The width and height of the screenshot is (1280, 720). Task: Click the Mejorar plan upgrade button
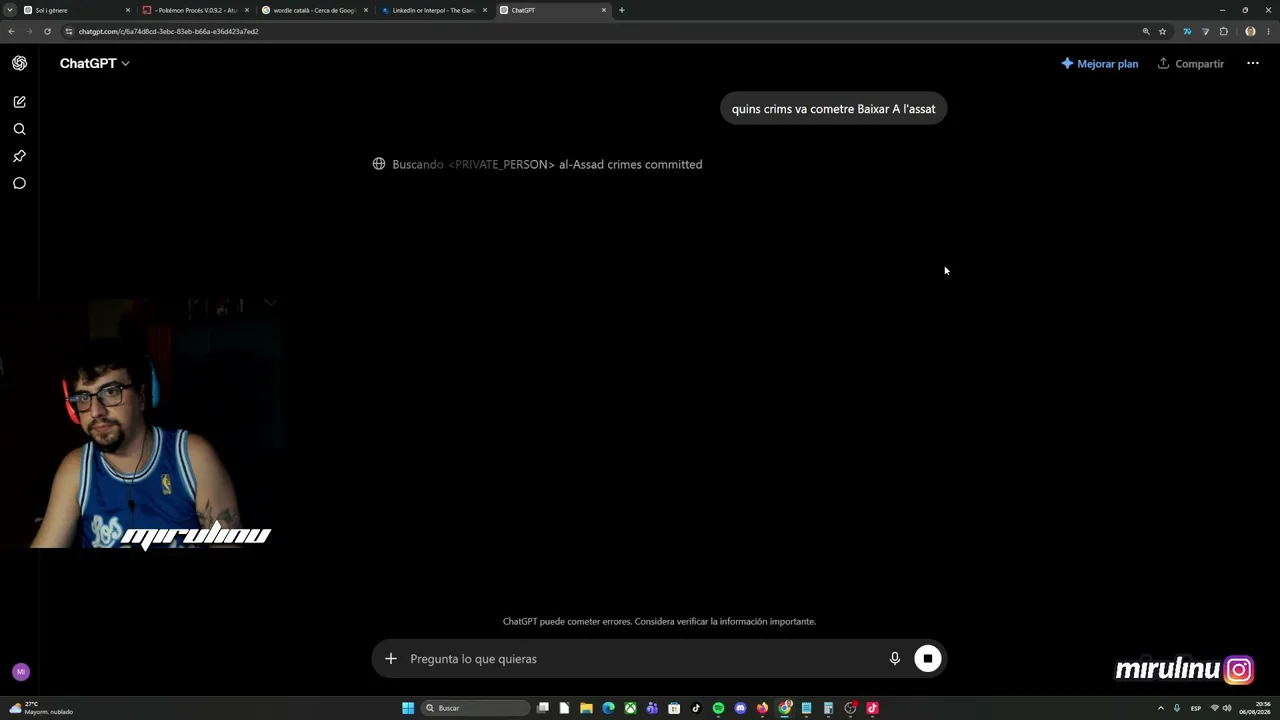pyautogui.click(x=1100, y=63)
